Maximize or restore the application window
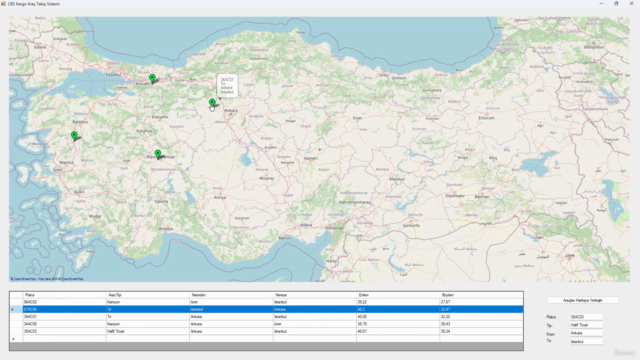This screenshot has width=640, height=360. [616, 3]
